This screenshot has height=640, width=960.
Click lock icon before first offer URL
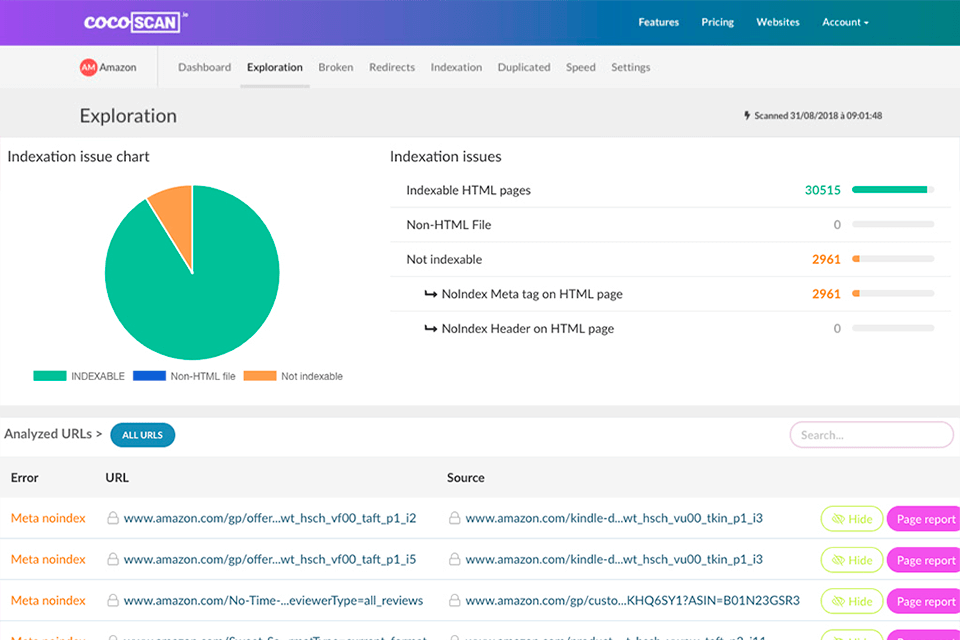click(113, 518)
